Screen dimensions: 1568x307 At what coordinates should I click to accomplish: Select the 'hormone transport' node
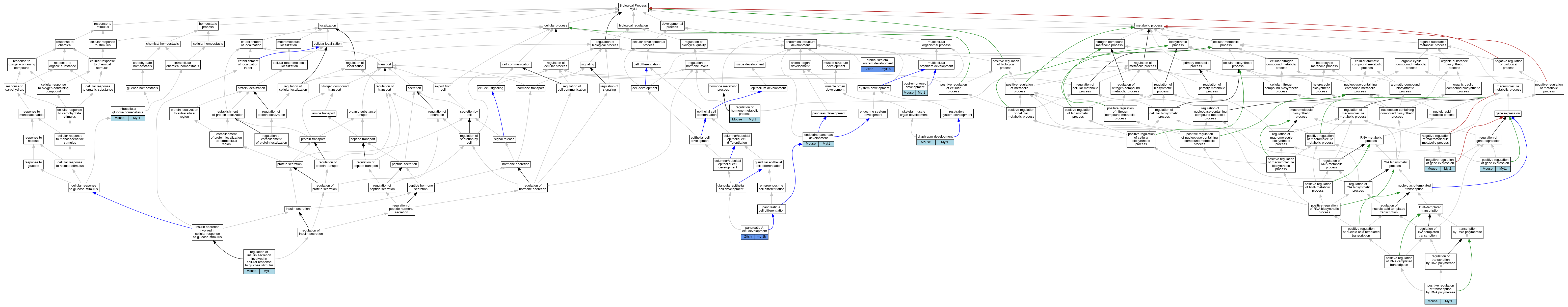pos(530,88)
